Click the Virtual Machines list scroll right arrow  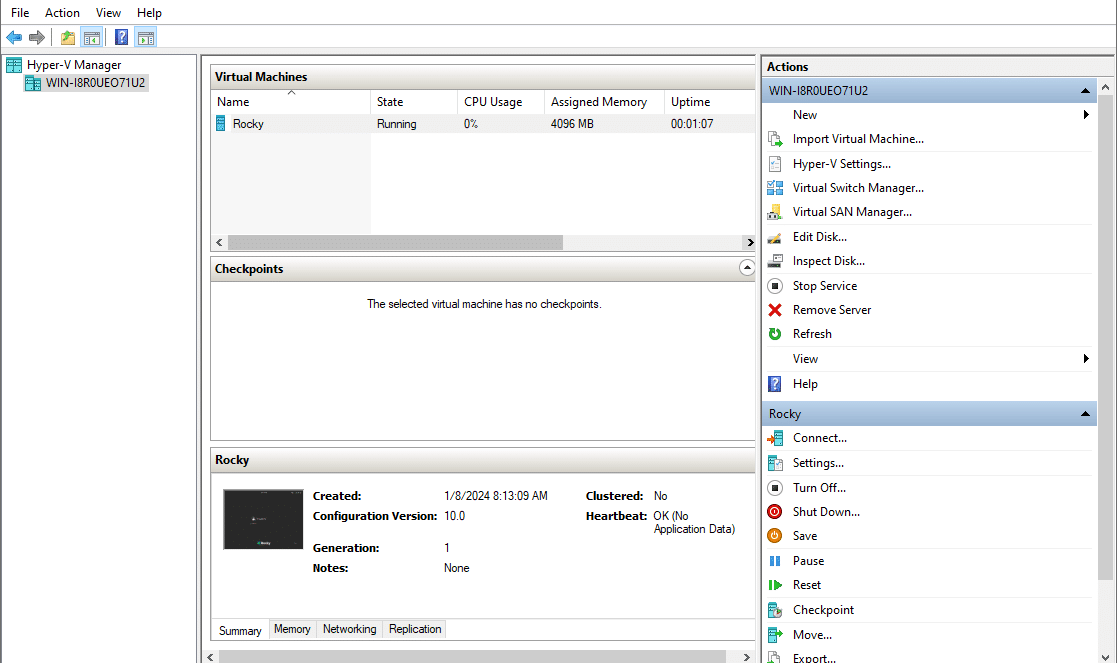(x=749, y=243)
